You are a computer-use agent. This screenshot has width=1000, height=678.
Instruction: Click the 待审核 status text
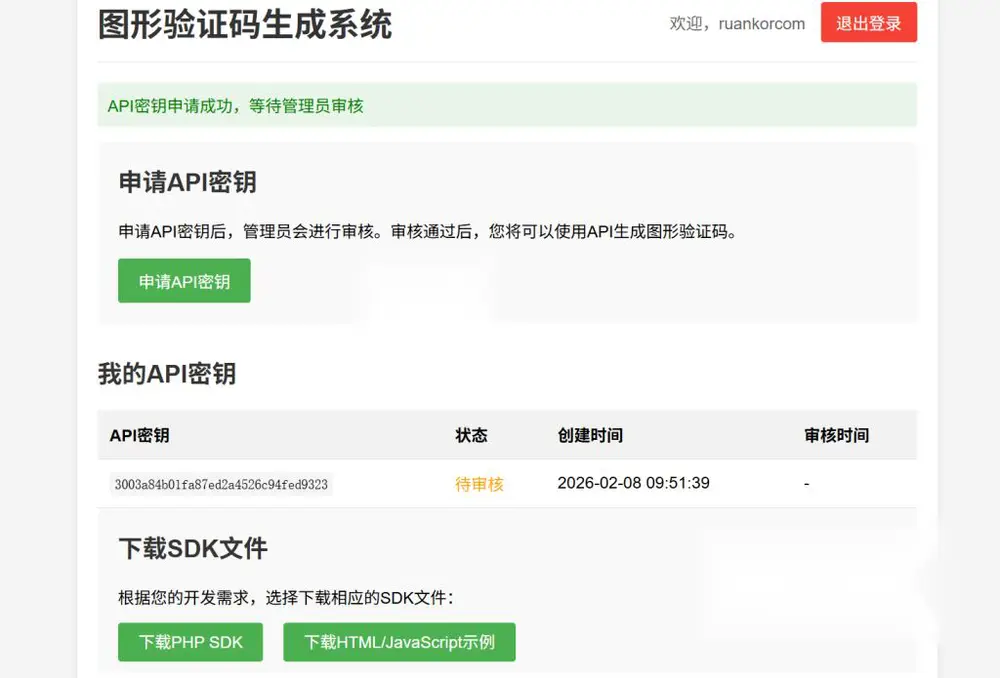(x=479, y=484)
